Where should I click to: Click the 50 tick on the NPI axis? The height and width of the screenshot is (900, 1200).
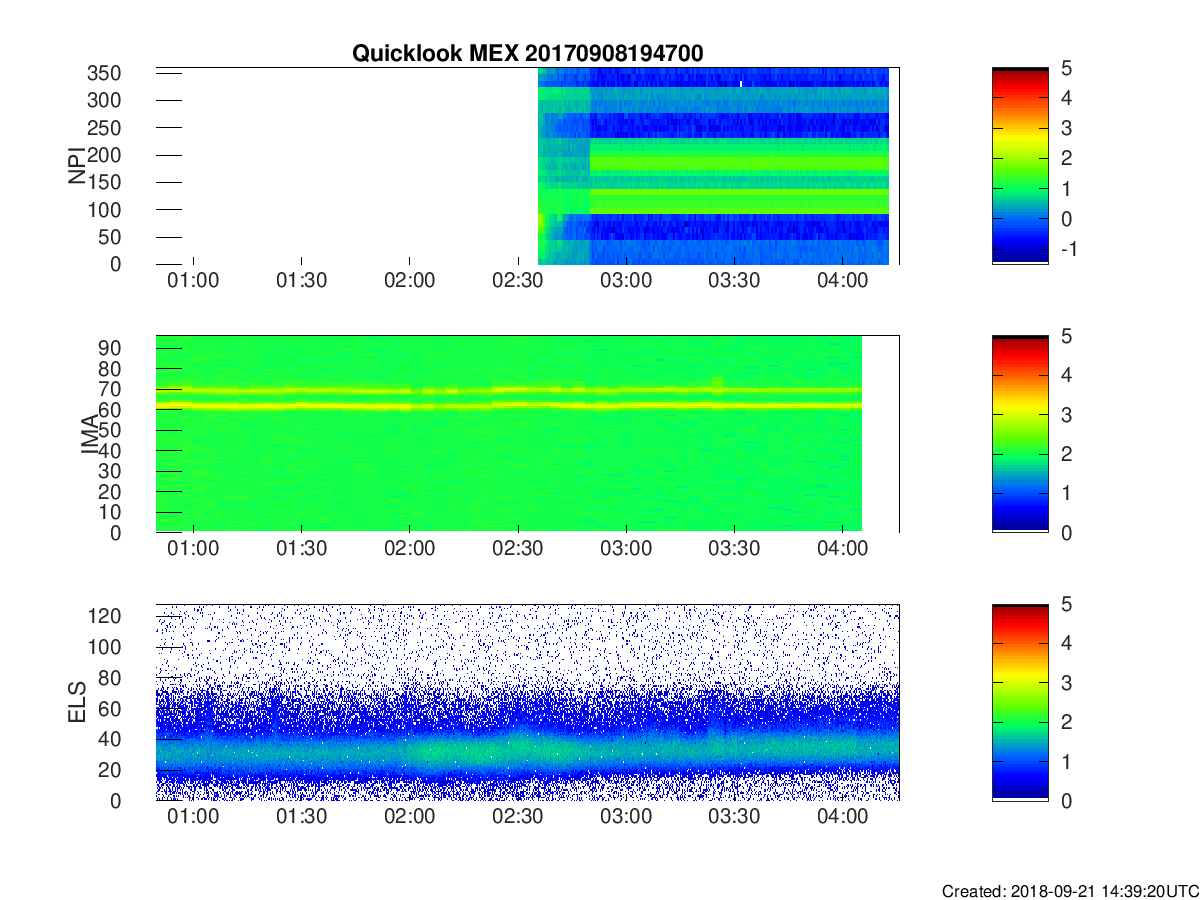pyautogui.click(x=110, y=237)
